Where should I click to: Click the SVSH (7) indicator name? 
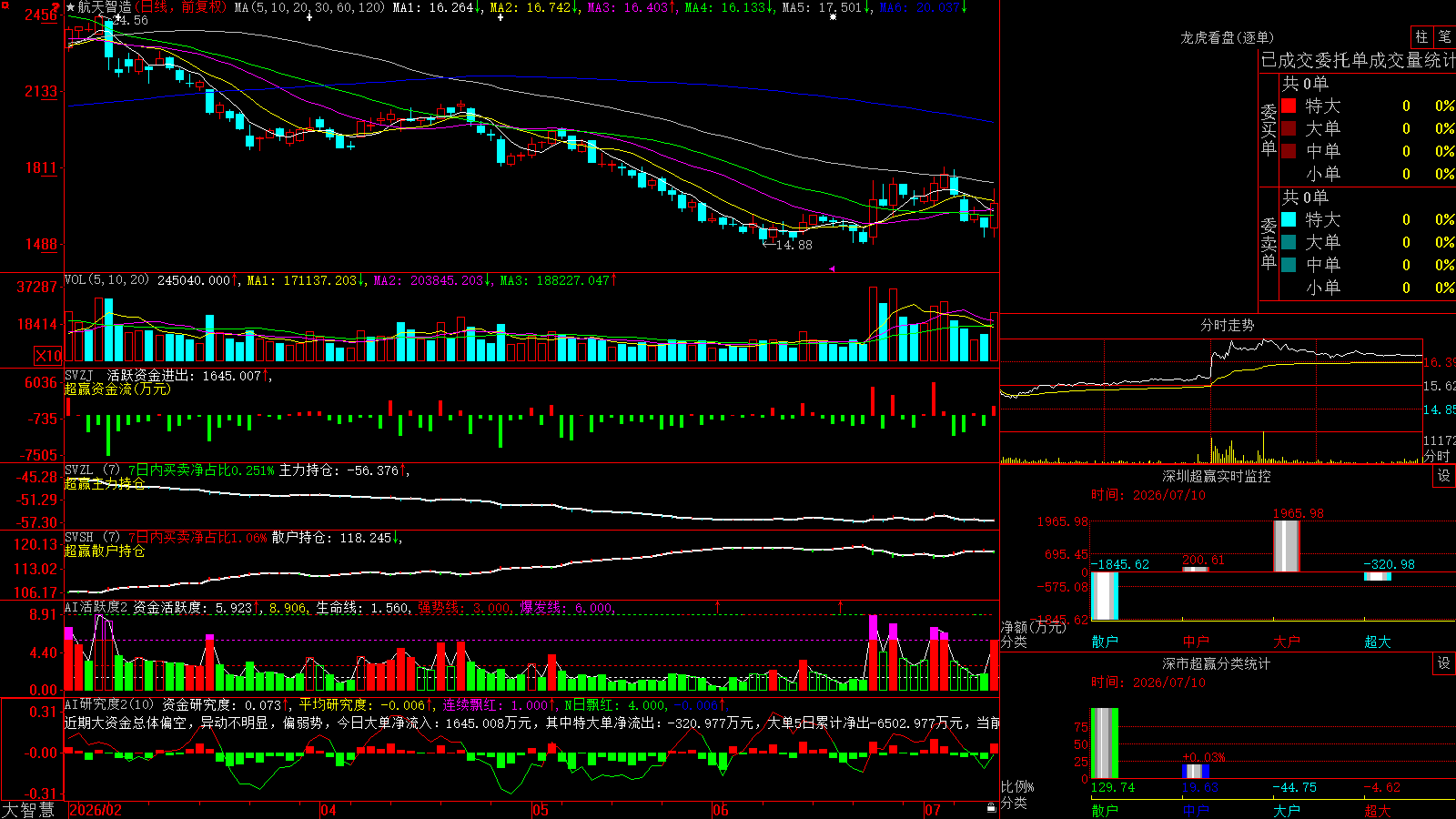coord(92,538)
